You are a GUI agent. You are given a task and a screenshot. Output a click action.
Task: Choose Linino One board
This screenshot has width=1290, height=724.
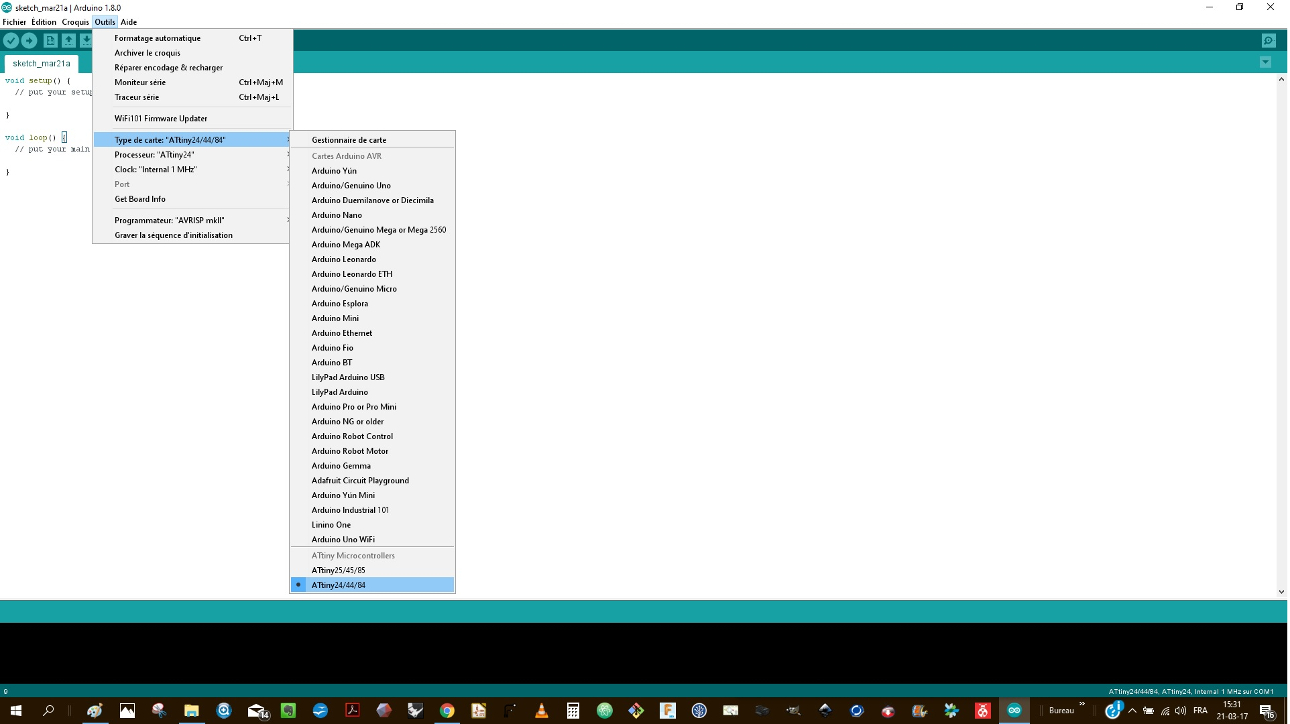coord(372,525)
